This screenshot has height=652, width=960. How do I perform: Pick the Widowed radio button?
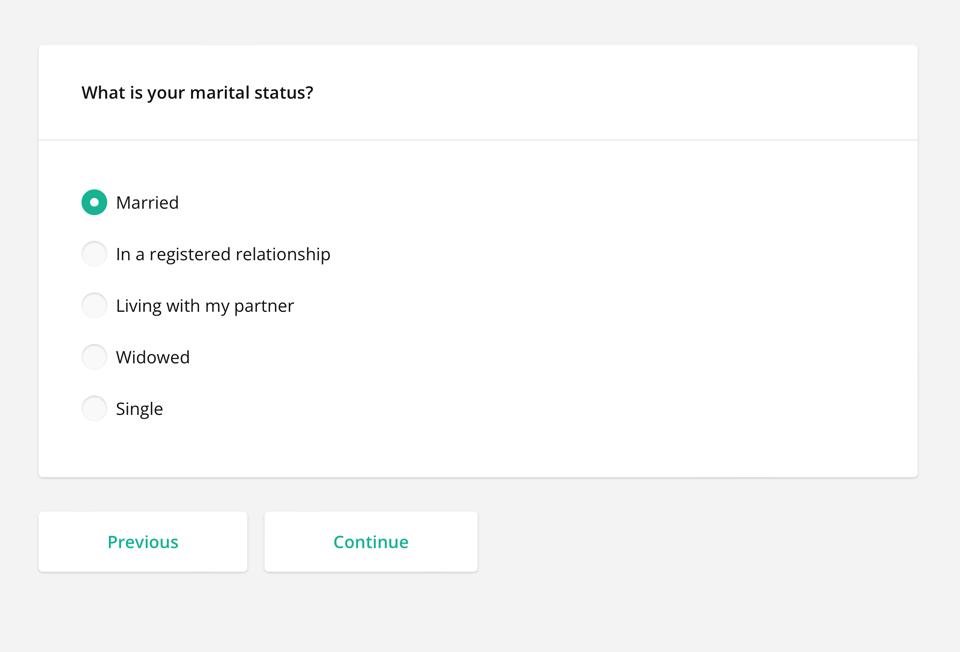(94, 357)
